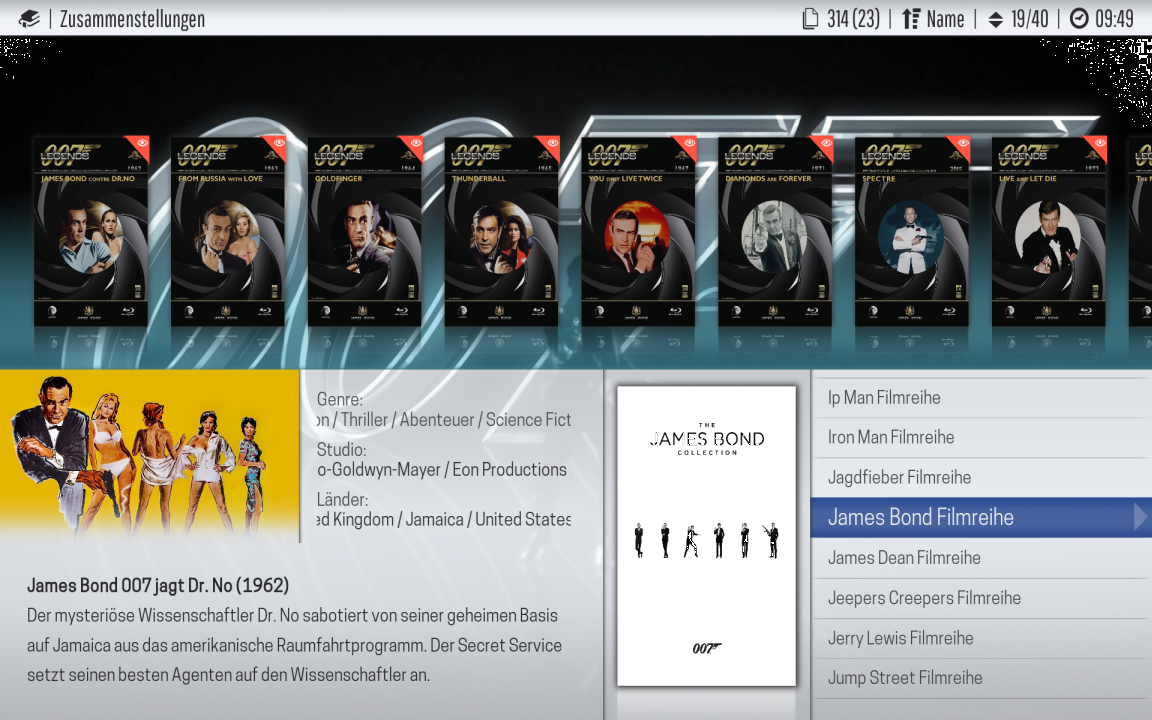The image size is (1152, 720).
Task: Select the Goldfinger cover
Action: coord(364,231)
